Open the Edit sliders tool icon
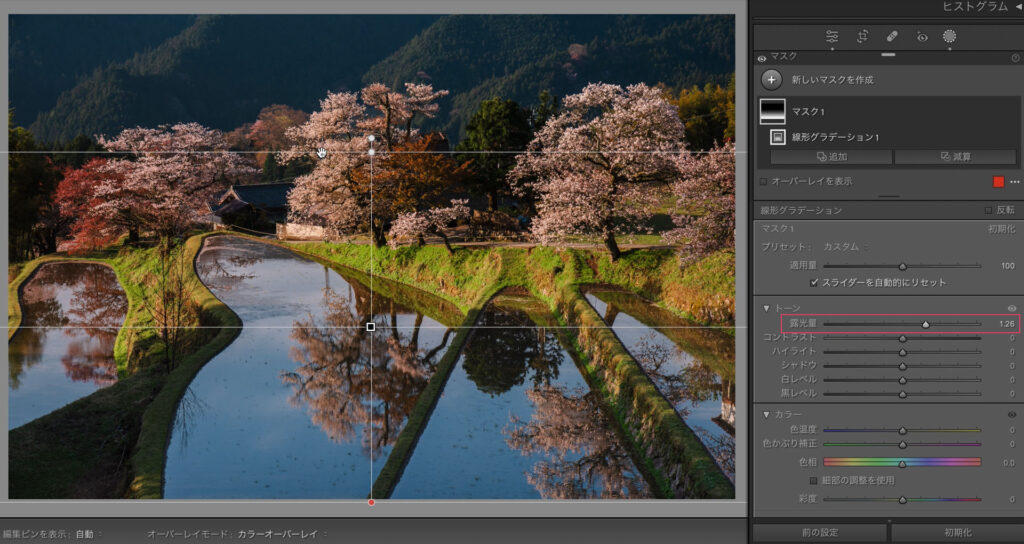This screenshot has width=1024, height=544. [832, 36]
